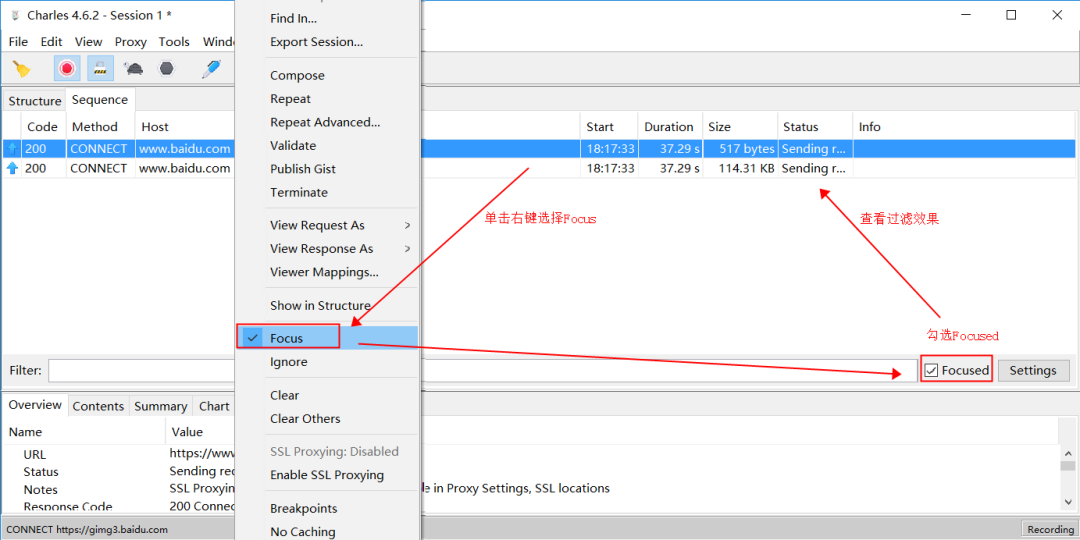The width and height of the screenshot is (1080, 540).
Task: Sort by the Size column header
Action: [740, 127]
